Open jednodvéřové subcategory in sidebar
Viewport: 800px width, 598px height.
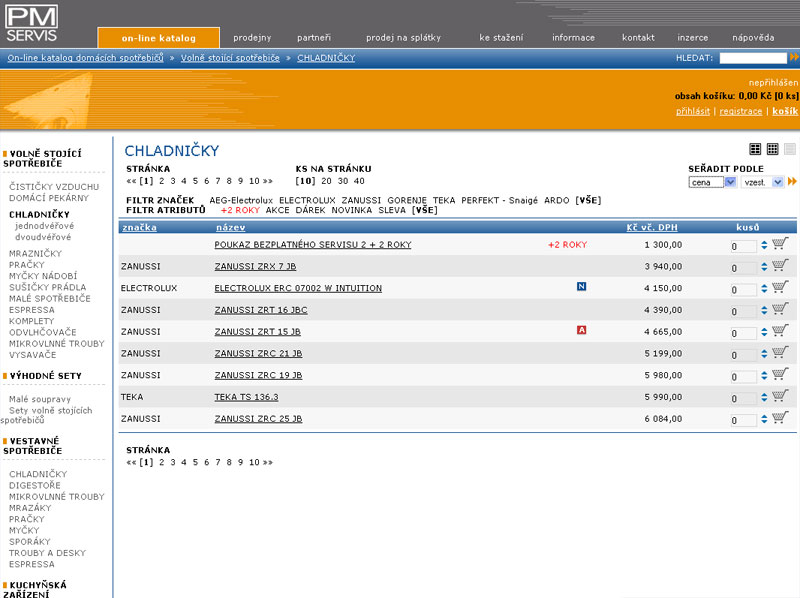click(44, 226)
